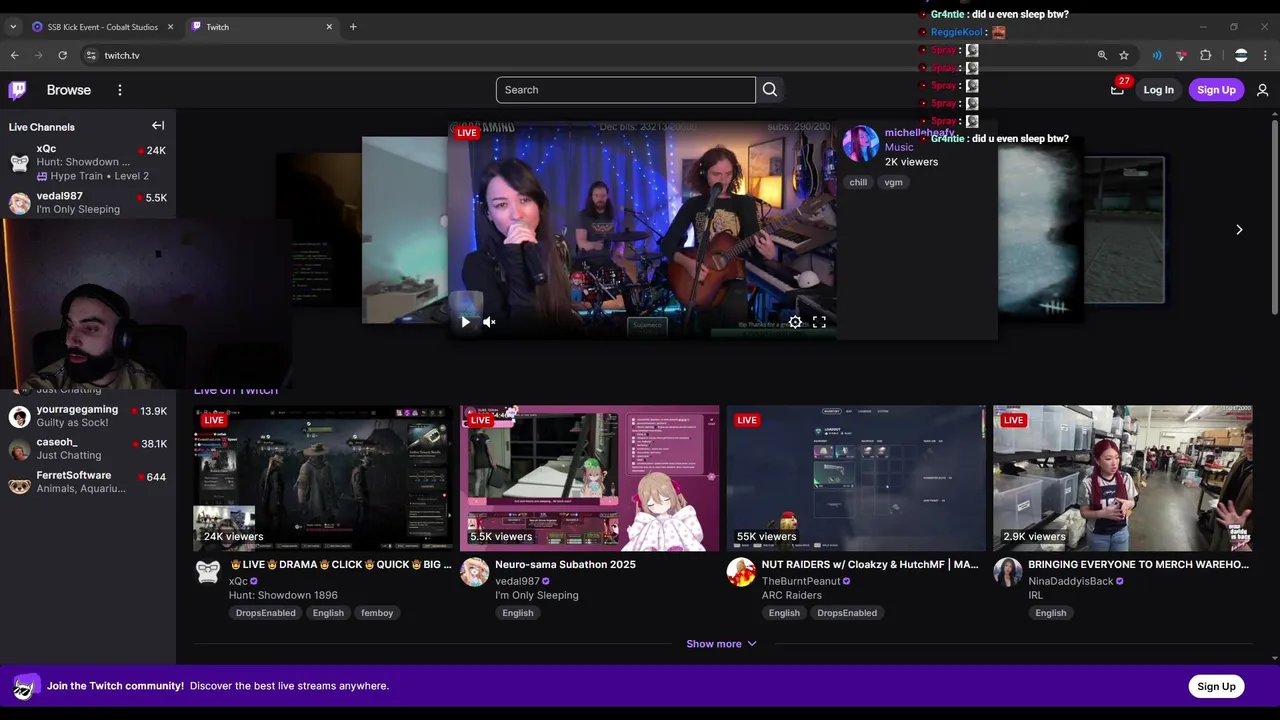Viewport: 1280px width, 720px height.
Task: Click the NinaDaddyisBack channel name
Action: coord(1070,581)
